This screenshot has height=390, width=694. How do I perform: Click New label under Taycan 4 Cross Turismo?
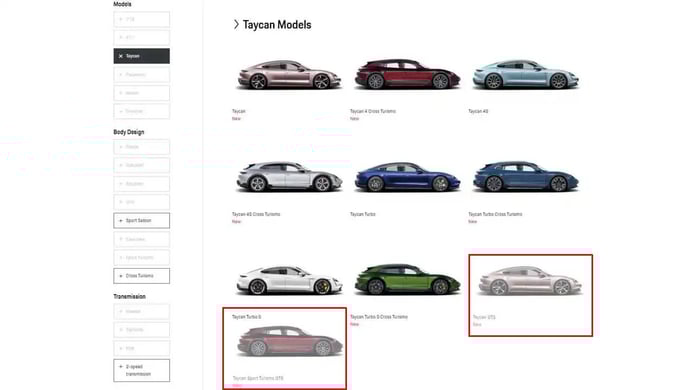pyautogui.click(x=355, y=119)
